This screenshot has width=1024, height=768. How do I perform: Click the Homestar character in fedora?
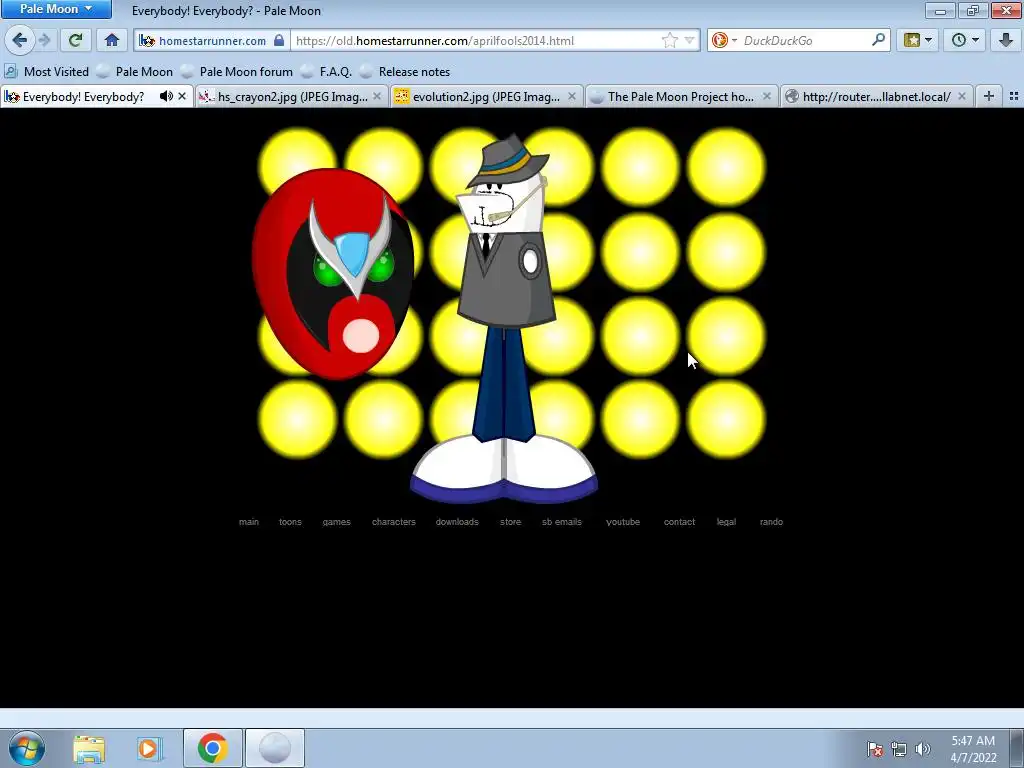(504, 319)
